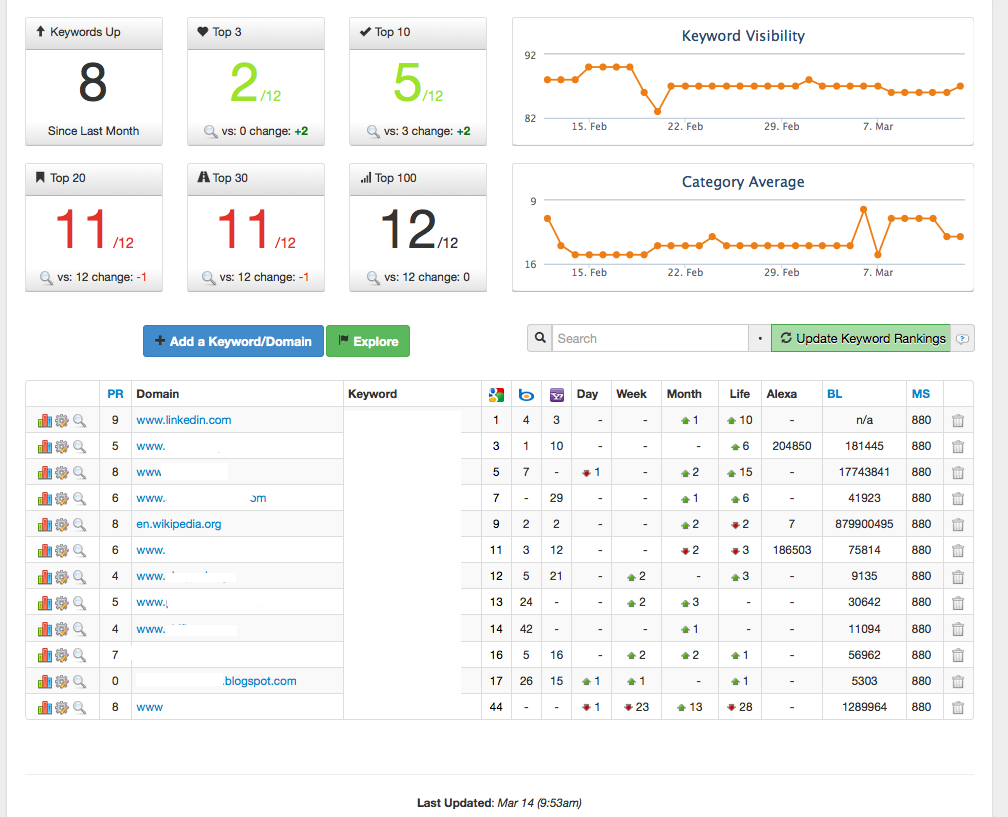Screen dimensions: 1008x817
Task: Sort by Yahoo rank column icon
Action: point(557,395)
